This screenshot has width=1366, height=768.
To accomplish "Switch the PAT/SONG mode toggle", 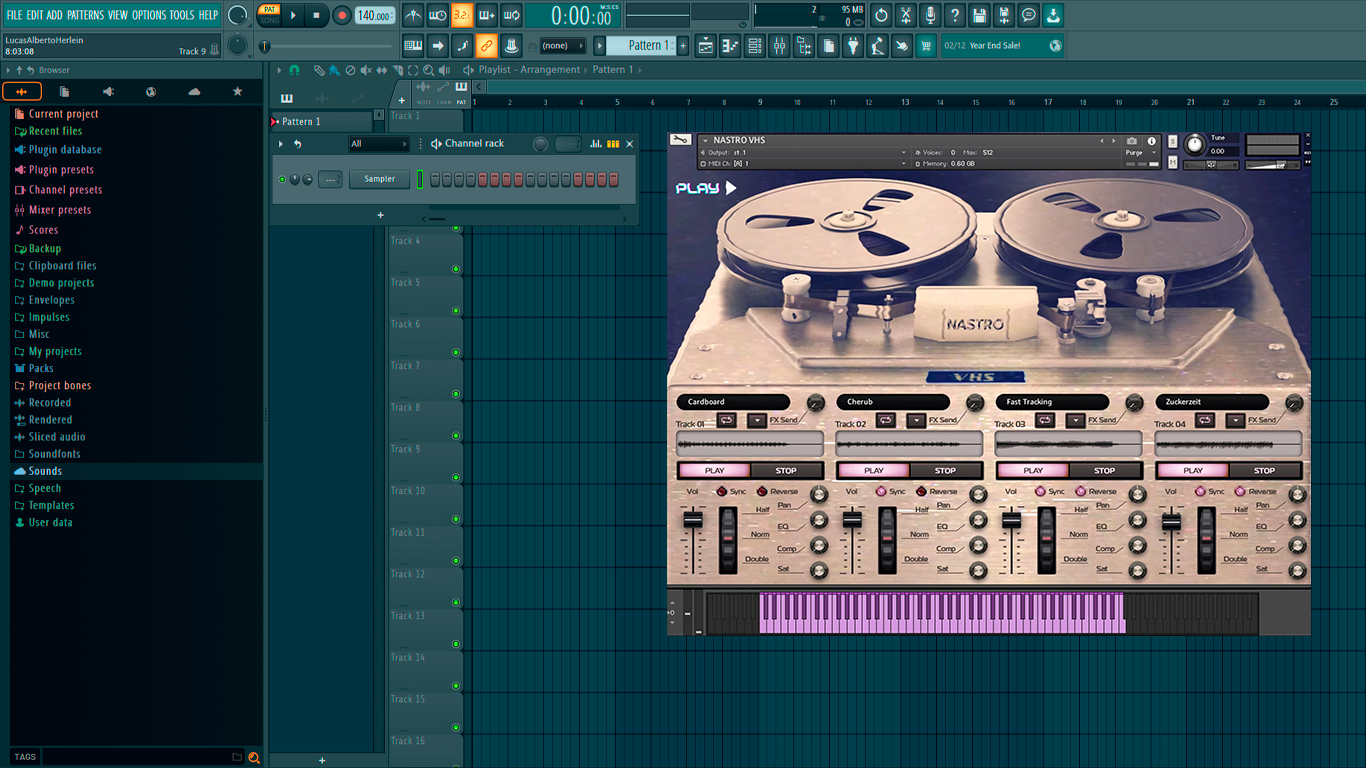I will (269, 15).
